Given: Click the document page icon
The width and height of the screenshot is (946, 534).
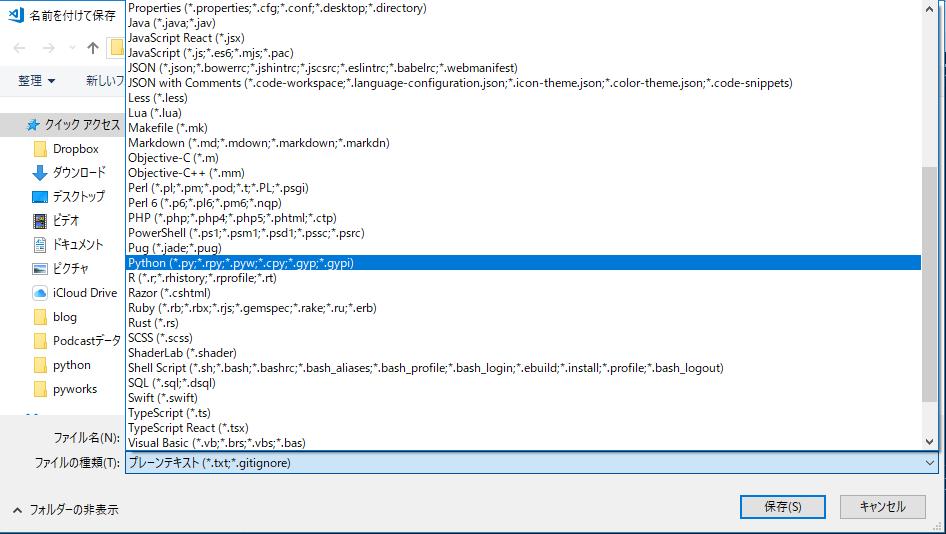Looking at the screenshot, I should [x=40, y=245].
